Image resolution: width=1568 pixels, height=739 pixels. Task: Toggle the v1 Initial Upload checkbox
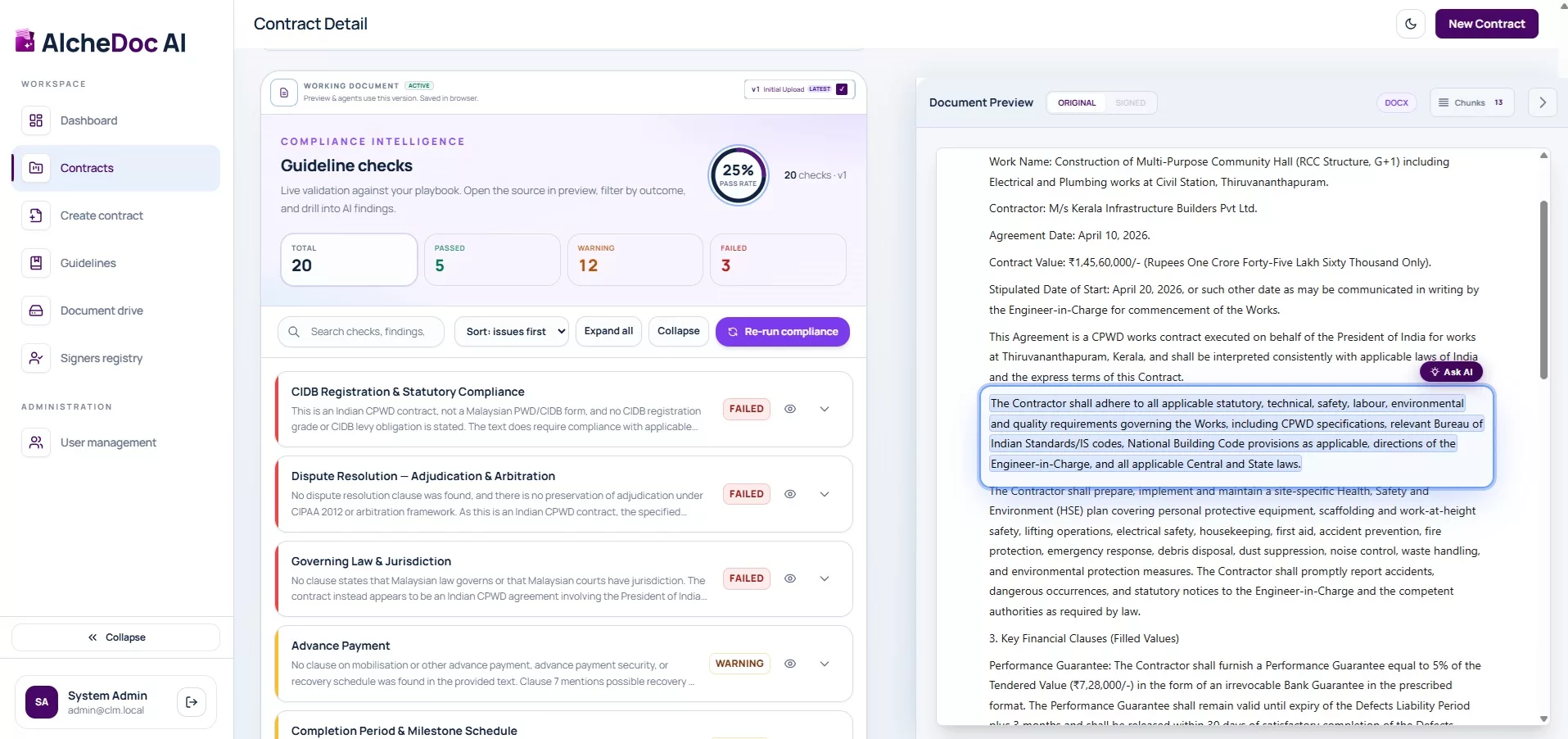coord(842,89)
